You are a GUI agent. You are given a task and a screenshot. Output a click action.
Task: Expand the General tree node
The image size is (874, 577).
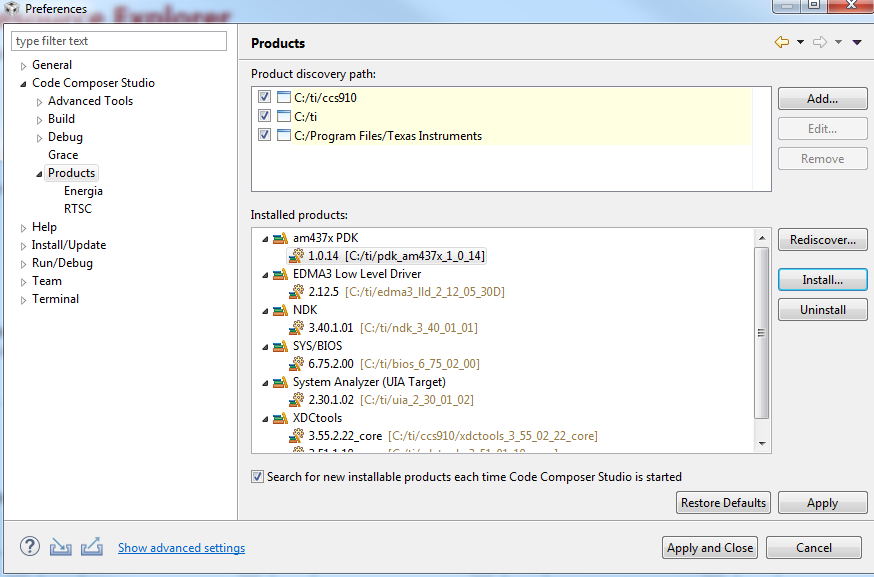click(23, 66)
